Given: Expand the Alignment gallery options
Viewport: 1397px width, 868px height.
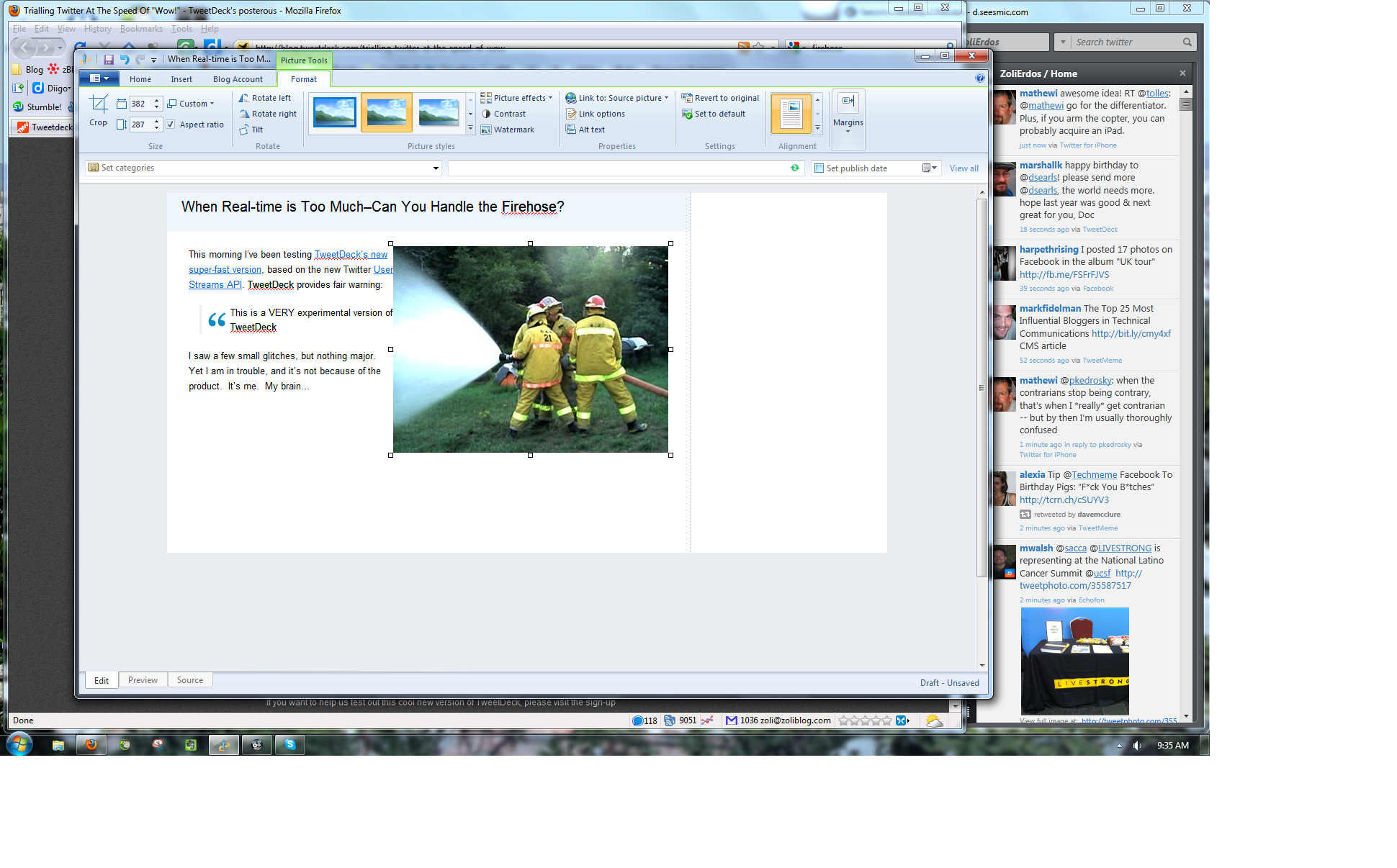Looking at the screenshot, I should tap(817, 128).
